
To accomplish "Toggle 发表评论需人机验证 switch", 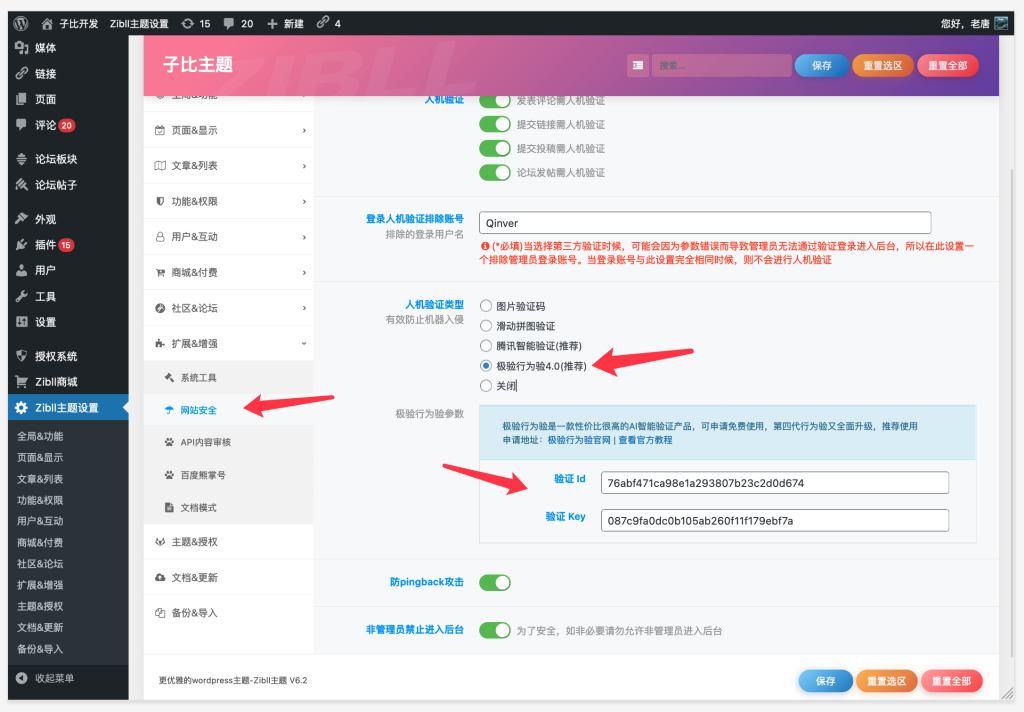I will point(494,100).
